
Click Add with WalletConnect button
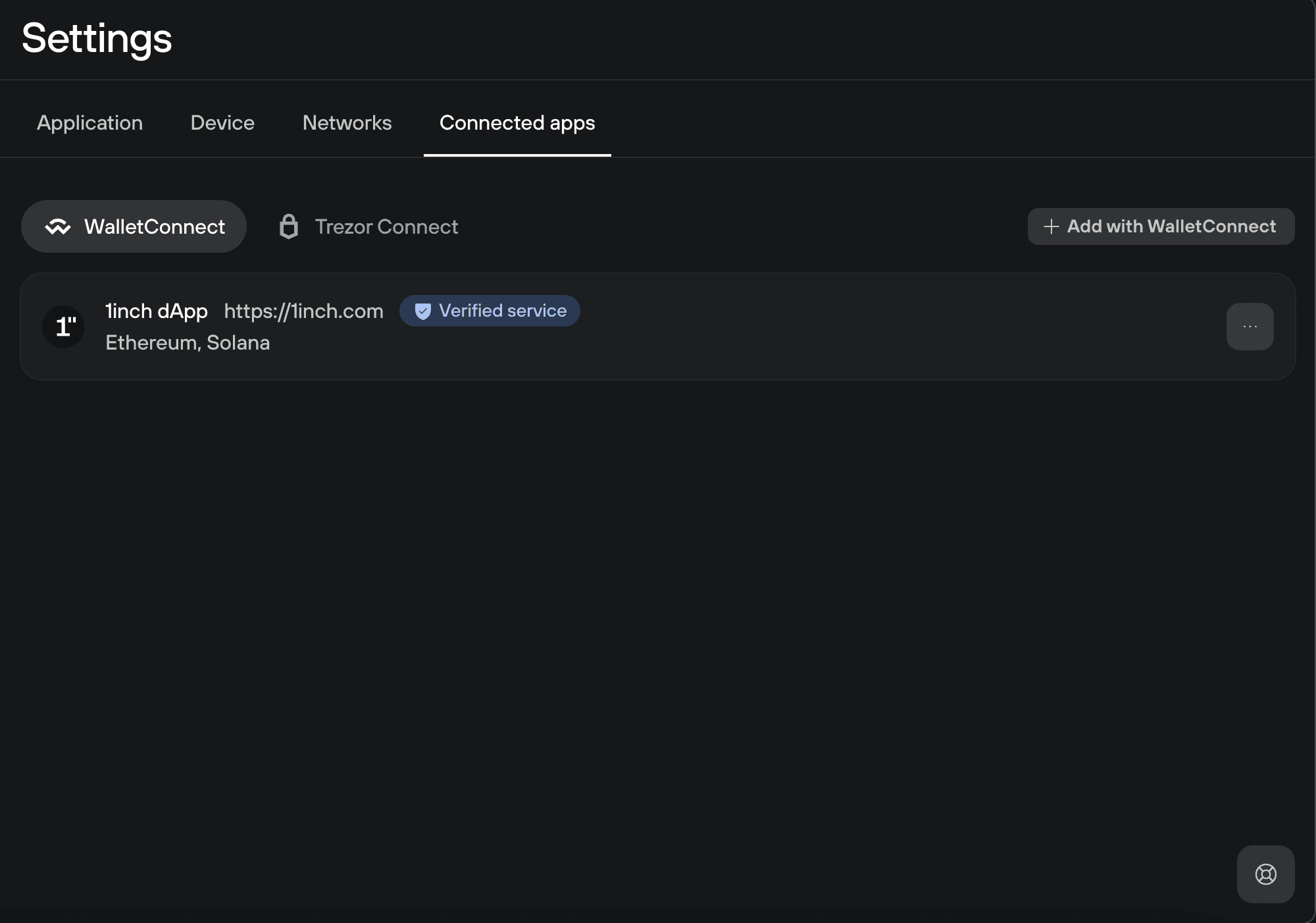[x=1161, y=226]
